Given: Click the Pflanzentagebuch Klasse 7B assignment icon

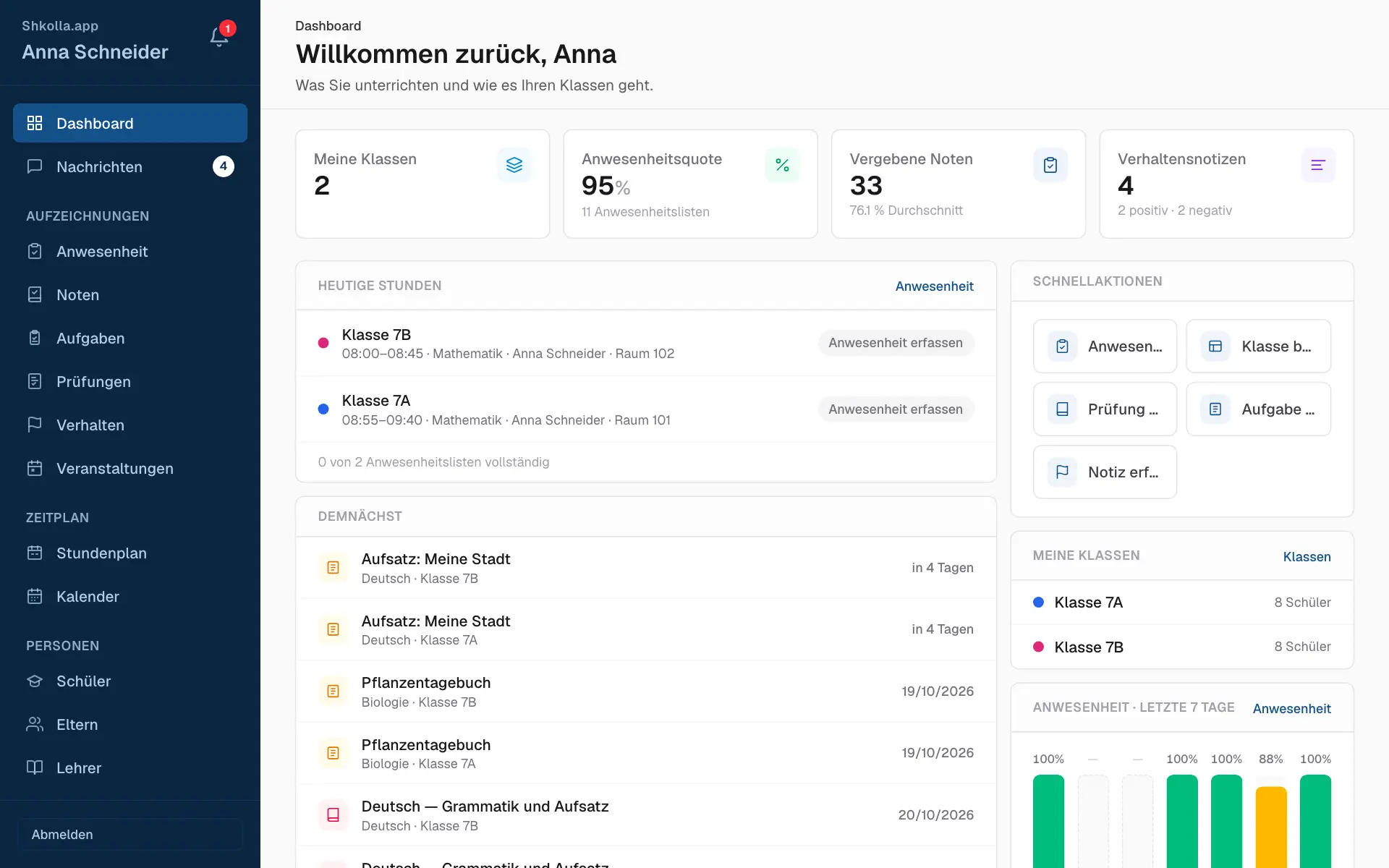Looking at the screenshot, I should pyautogui.click(x=333, y=692).
